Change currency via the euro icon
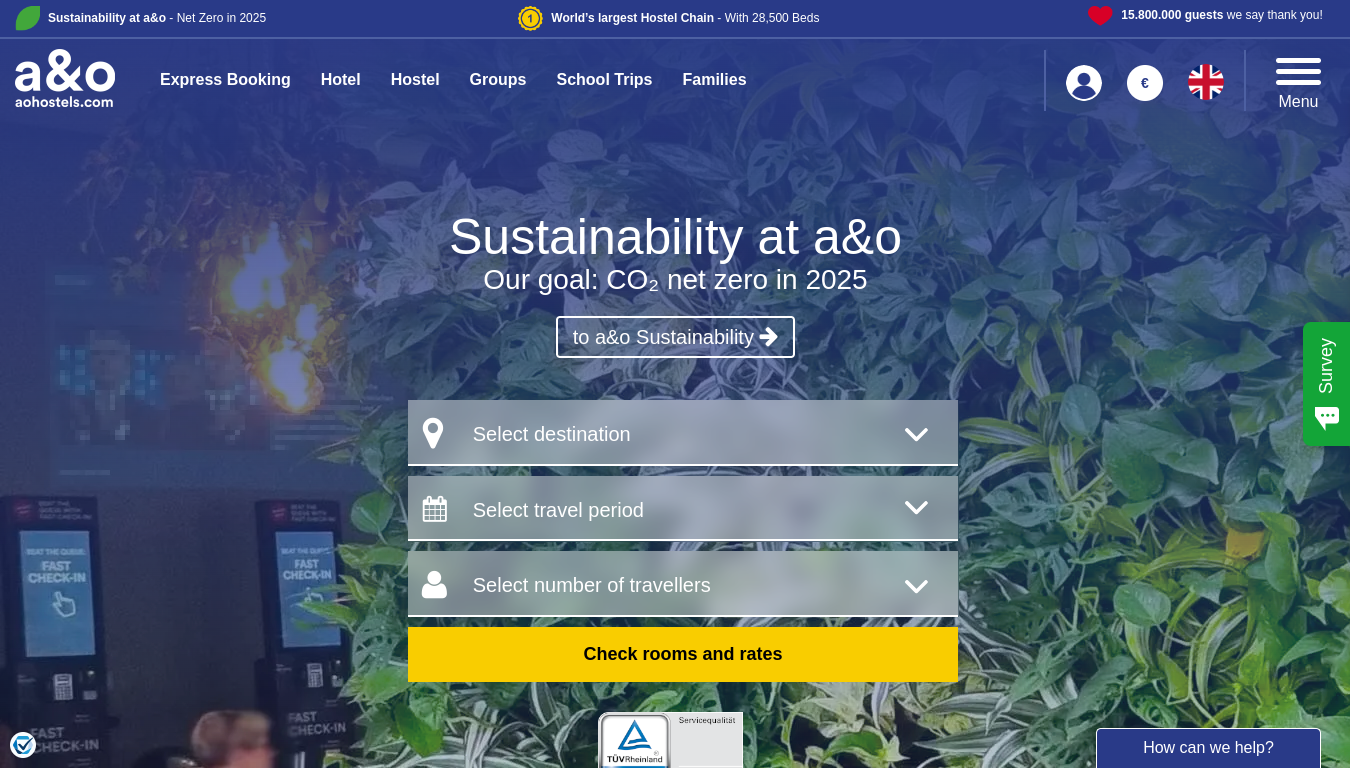1350x768 pixels. (1145, 83)
